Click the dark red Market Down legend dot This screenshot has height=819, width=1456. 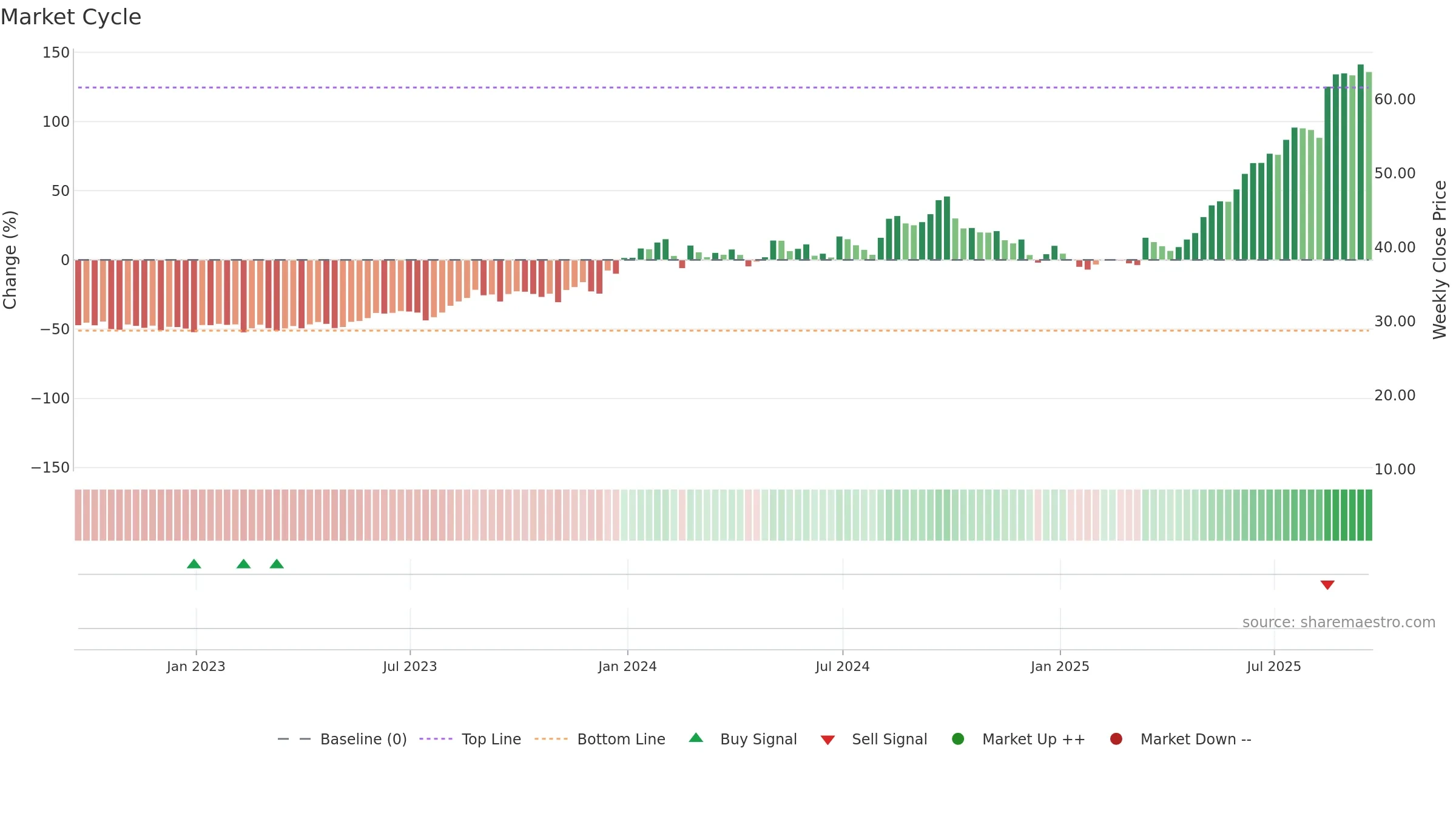tap(1116, 739)
